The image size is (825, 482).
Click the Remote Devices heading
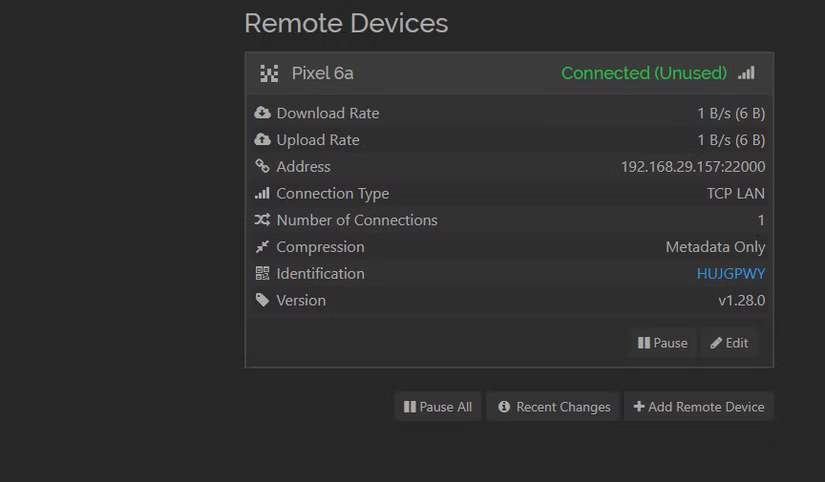click(x=346, y=23)
